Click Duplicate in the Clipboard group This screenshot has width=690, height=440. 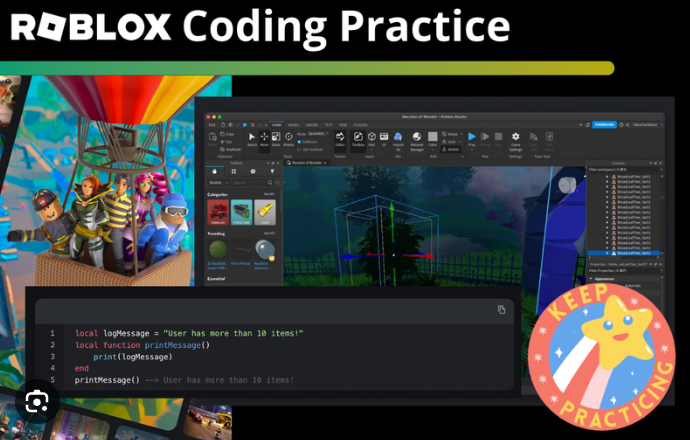231,150
